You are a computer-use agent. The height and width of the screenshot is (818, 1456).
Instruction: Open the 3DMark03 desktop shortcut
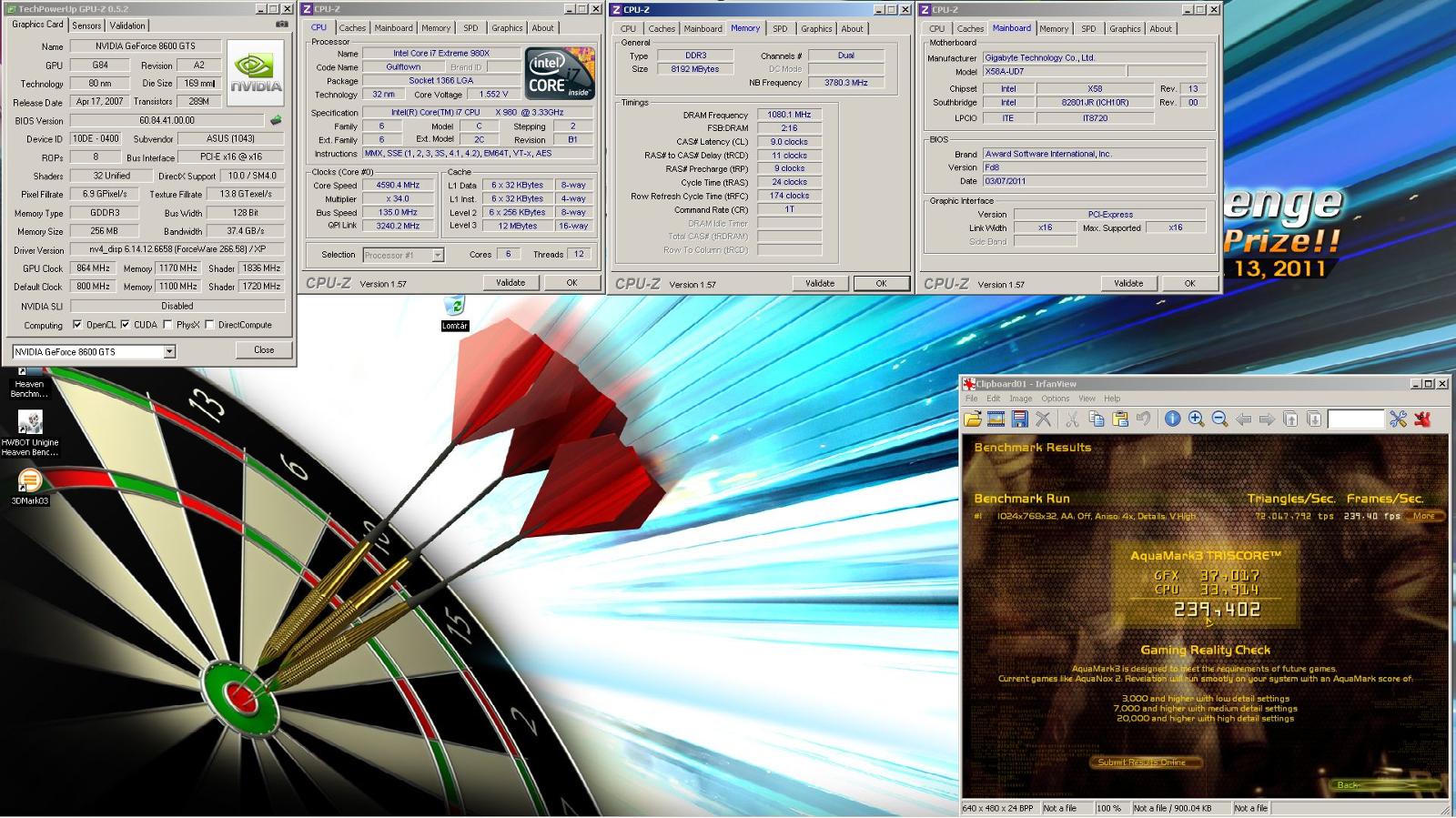[x=29, y=487]
